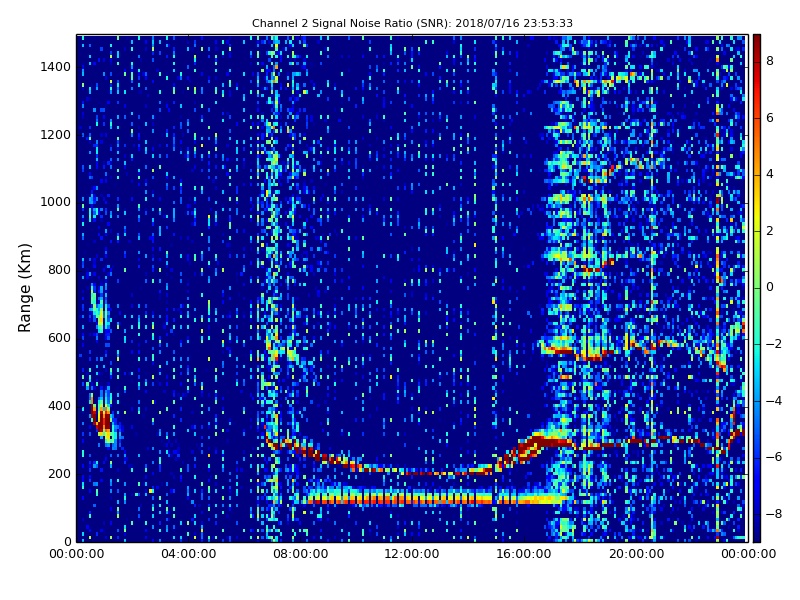Click the 1400 range tick label
This screenshot has width=800, height=600.
[x=56, y=67]
